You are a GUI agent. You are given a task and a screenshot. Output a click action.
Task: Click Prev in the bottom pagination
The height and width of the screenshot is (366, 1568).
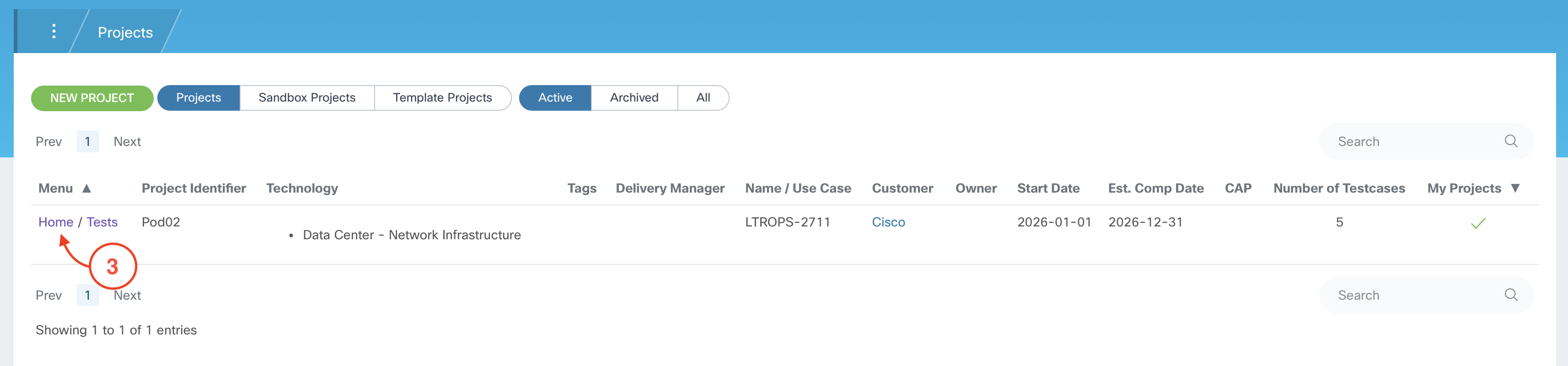(x=48, y=296)
